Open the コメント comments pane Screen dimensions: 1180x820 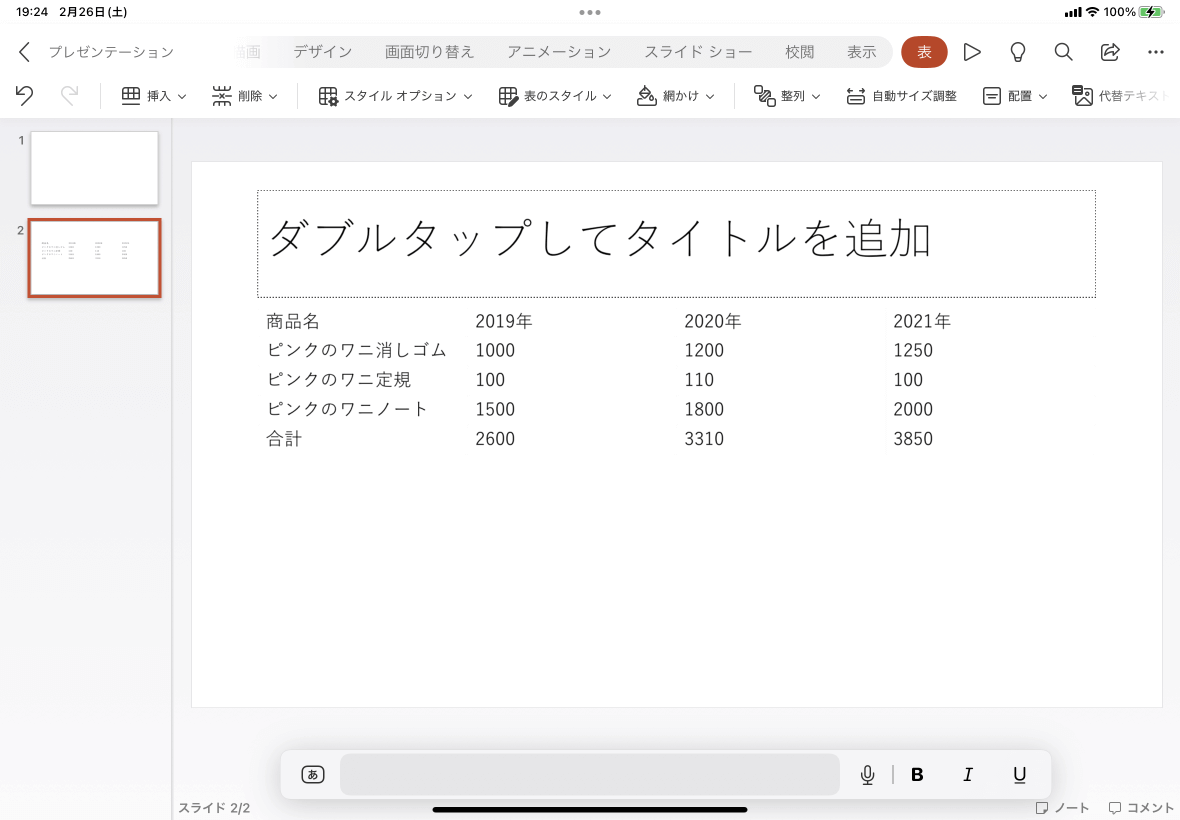pyautogui.click(x=1142, y=807)
